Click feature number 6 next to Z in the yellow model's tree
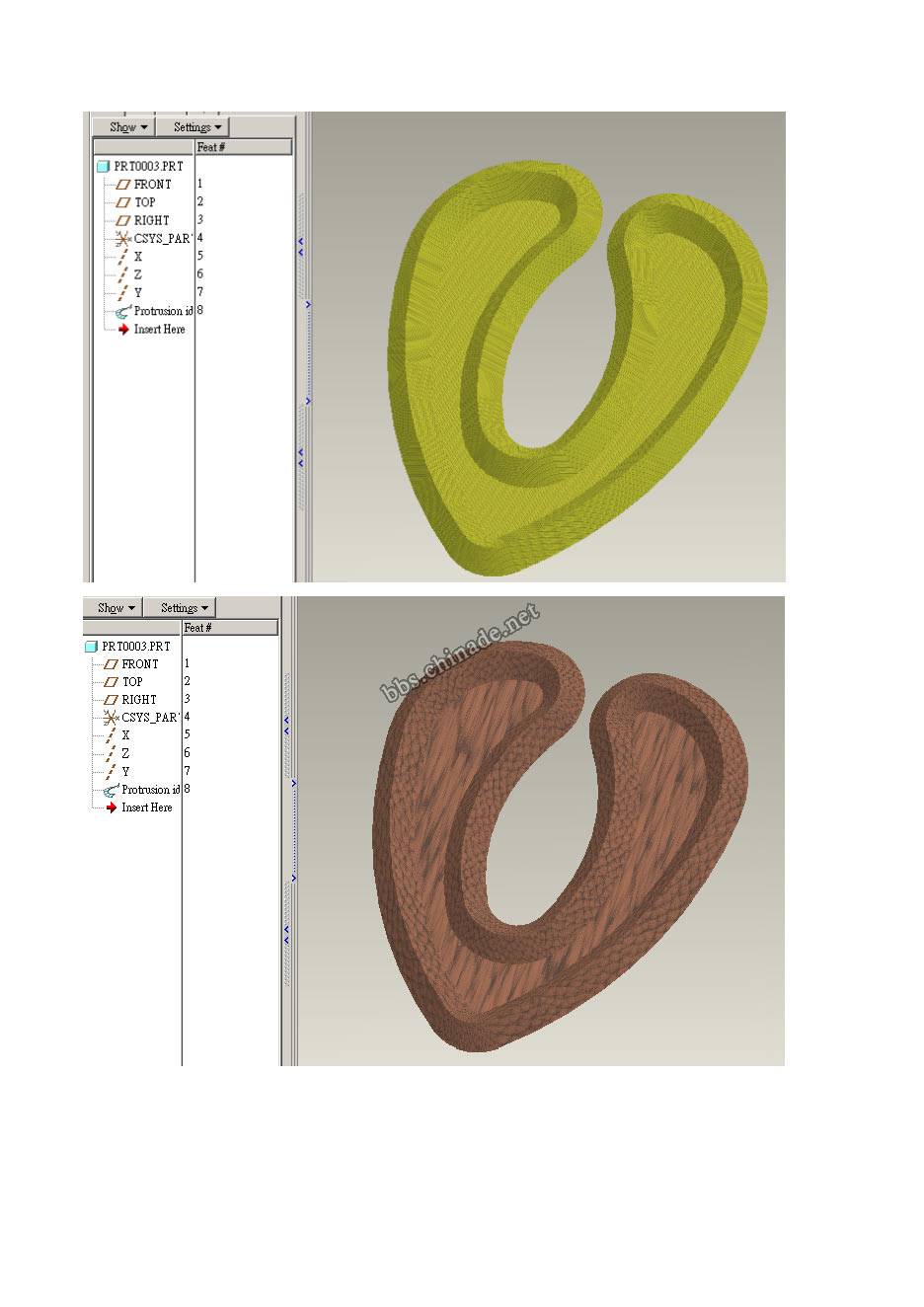The height and width of the screenshot is (1307, 924). (200, 273)
